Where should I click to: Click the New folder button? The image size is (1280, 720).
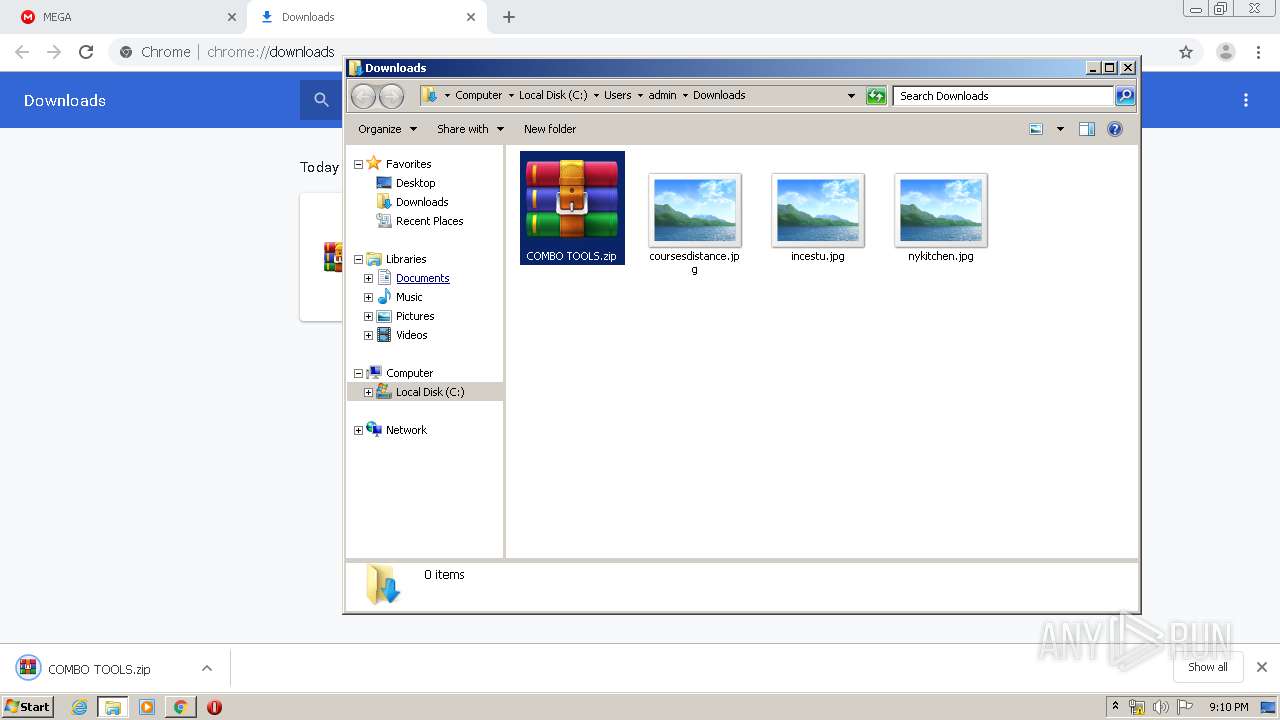pyautogui.click(x=550, y=129)
